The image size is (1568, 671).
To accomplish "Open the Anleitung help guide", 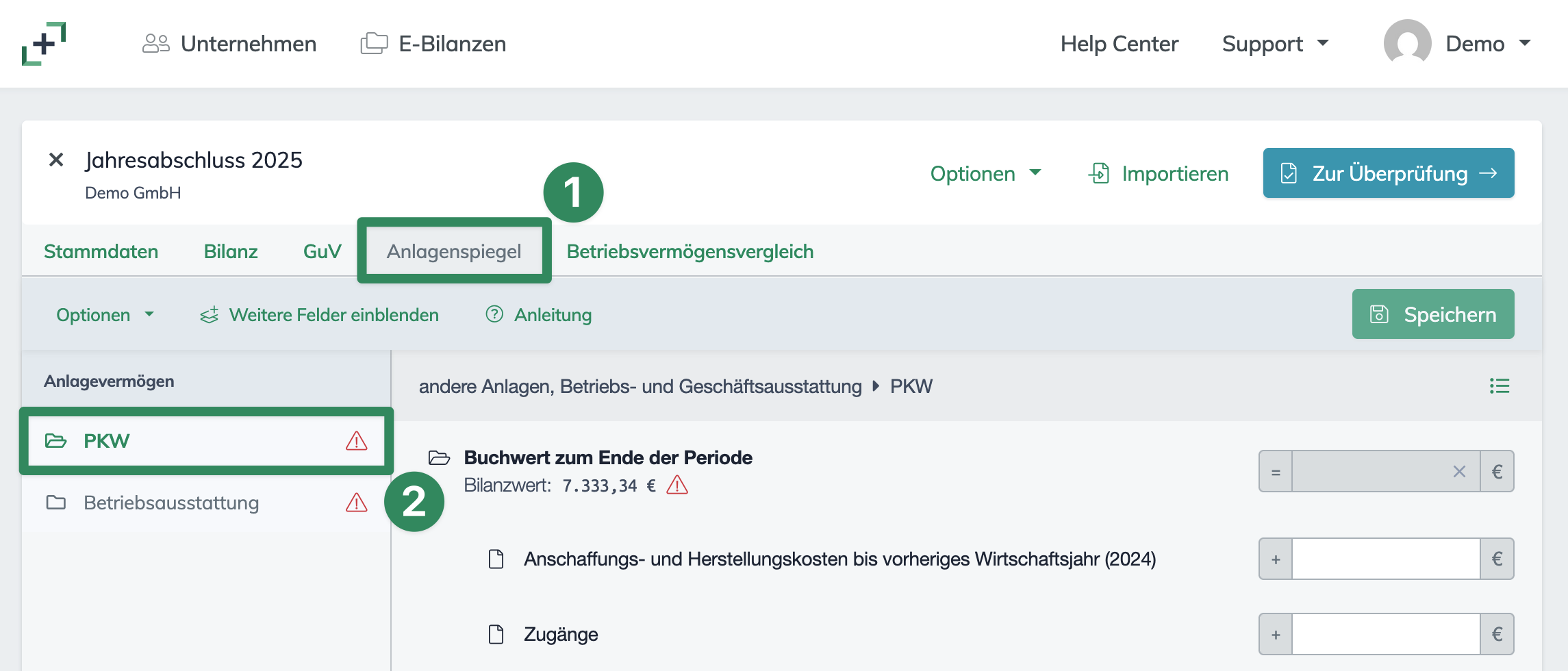I will [538, 315].
